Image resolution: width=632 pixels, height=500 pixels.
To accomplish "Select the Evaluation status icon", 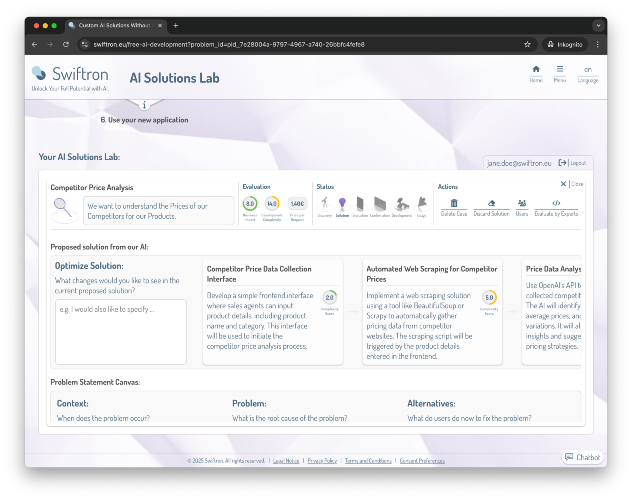I will (x=360, y=204).
